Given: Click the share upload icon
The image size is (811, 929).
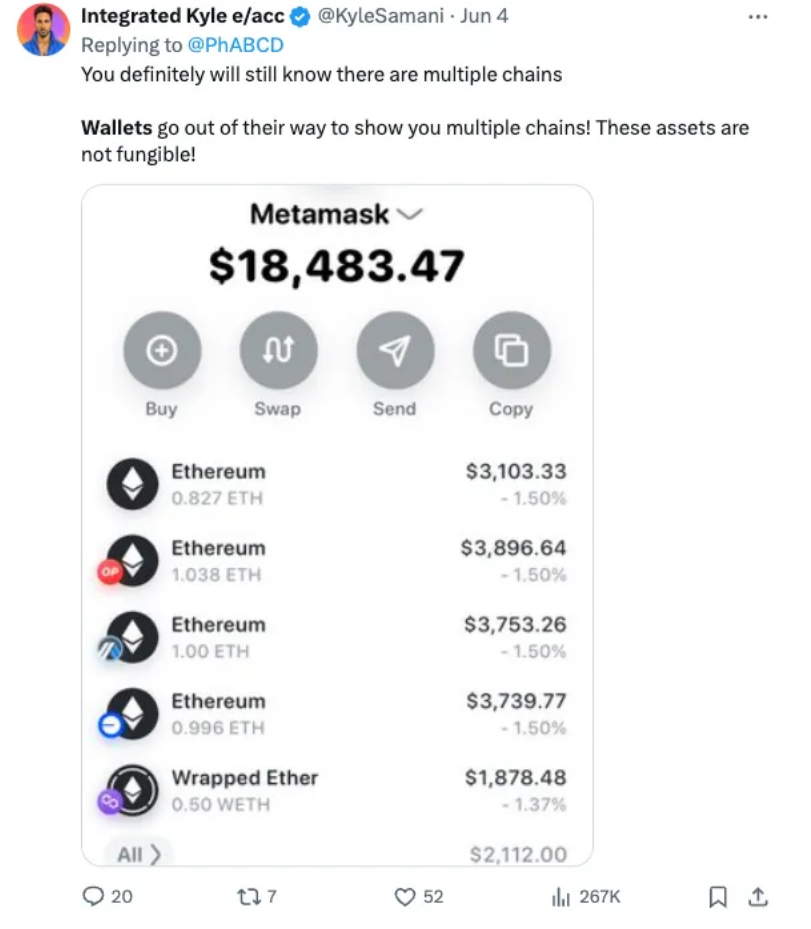Looking at the screenshot, I should pos(758,896).
